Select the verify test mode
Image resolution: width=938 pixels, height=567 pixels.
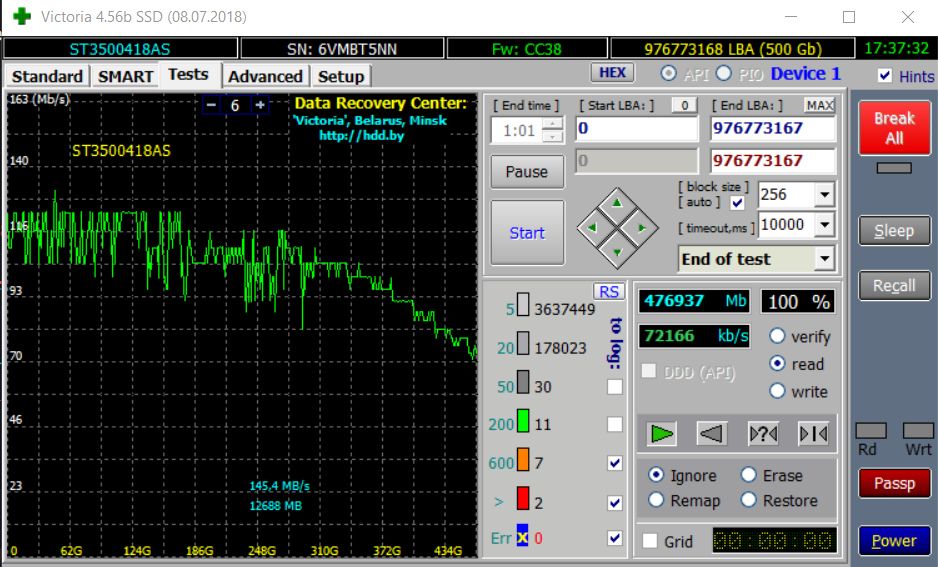point(777,336)
